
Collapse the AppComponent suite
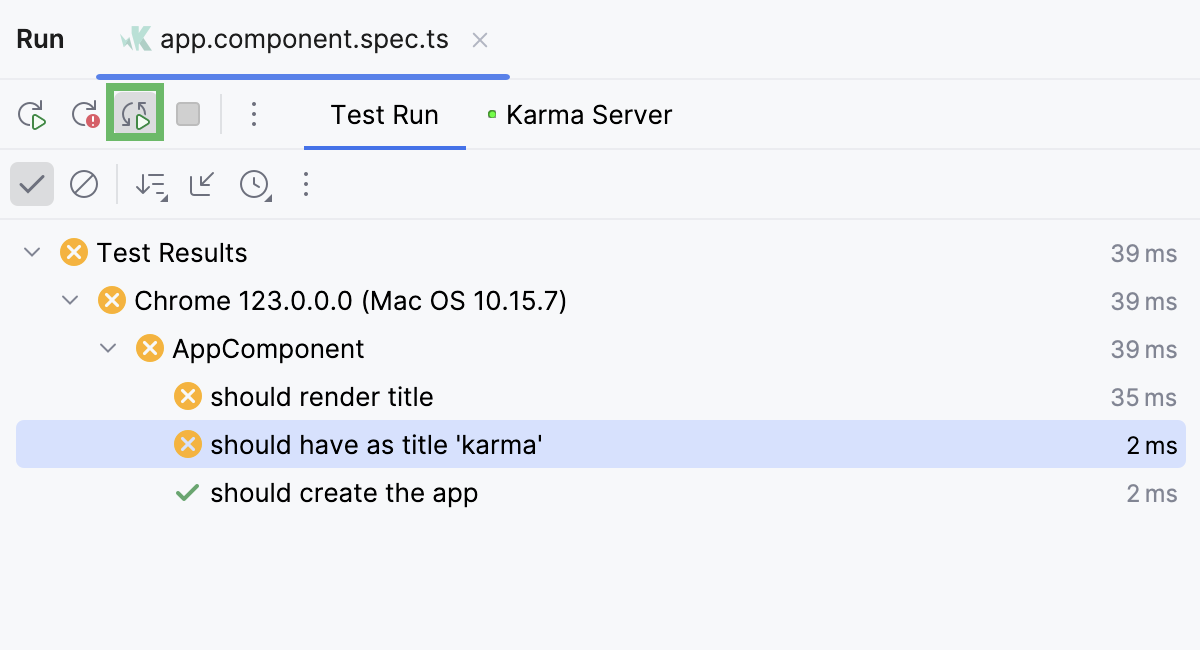[x=108, y=349]
